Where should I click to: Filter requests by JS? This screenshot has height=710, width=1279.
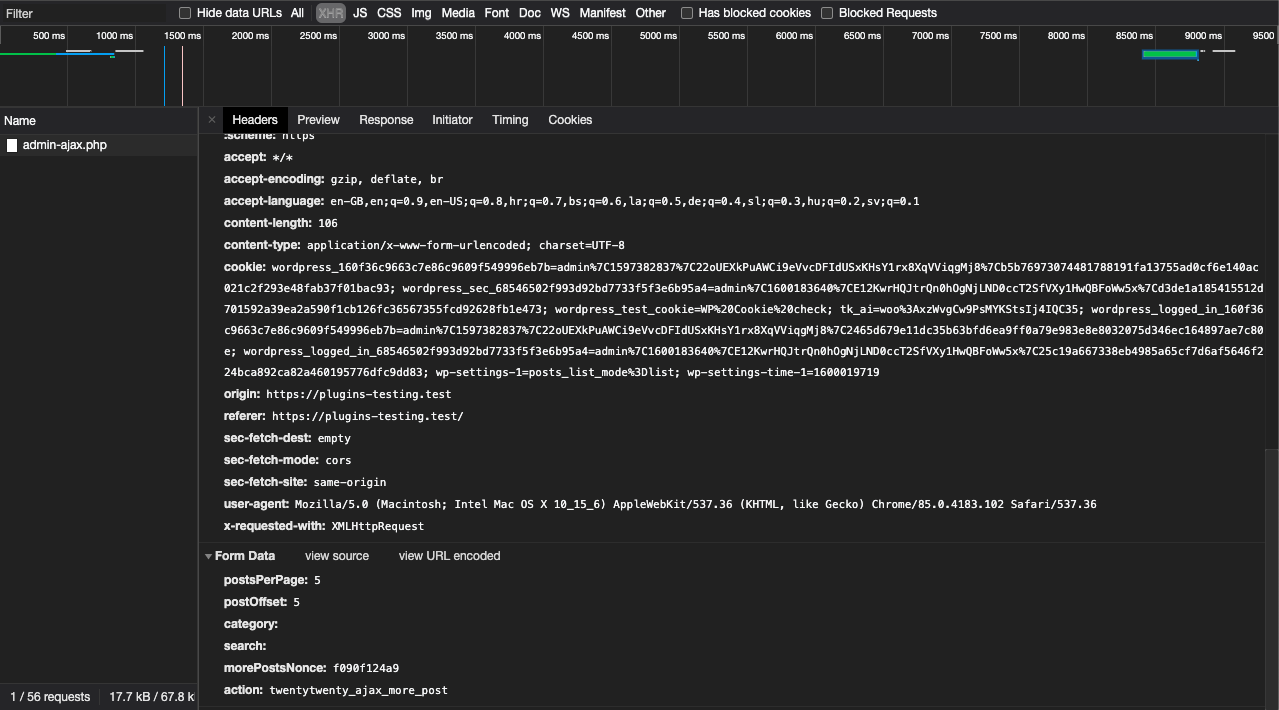click(359, 13)
